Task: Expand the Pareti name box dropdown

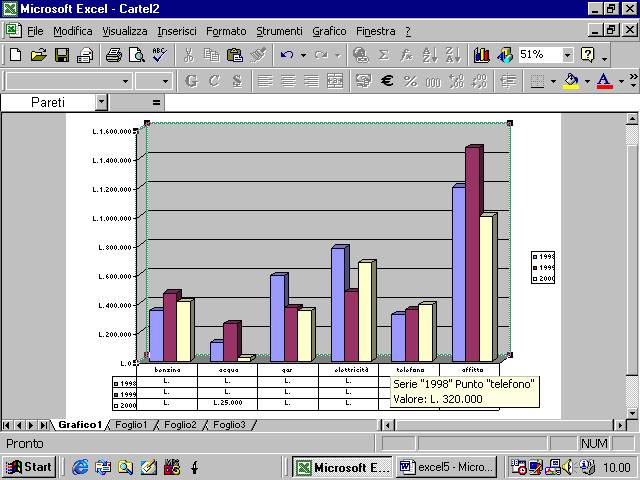Action: (101, 102)
